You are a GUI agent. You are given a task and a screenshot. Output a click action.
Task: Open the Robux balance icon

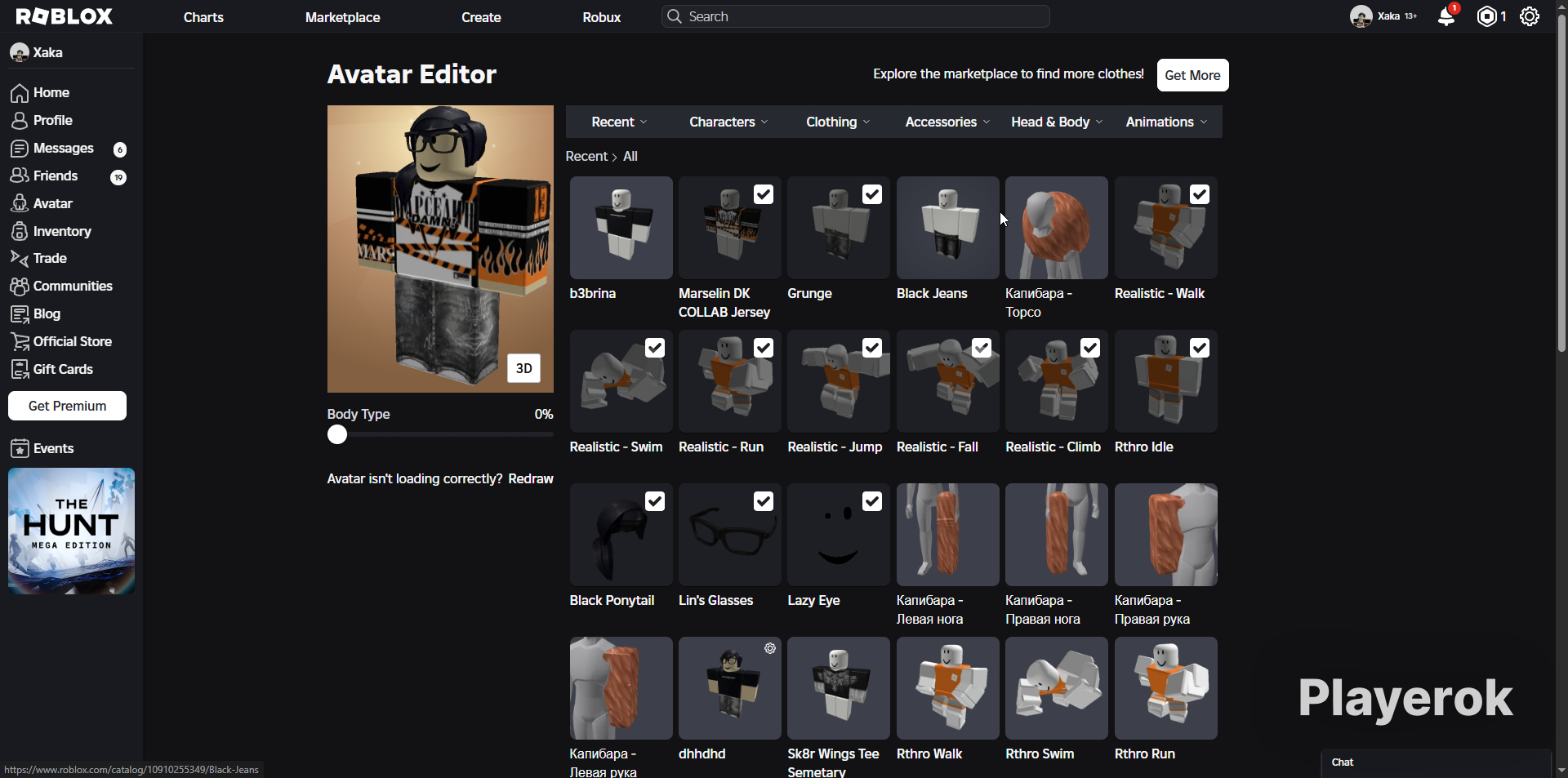tap(1487, 16)
